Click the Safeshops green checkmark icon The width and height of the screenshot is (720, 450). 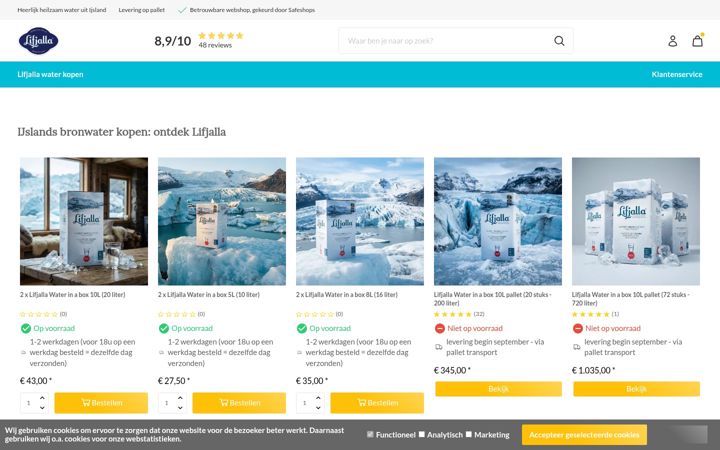[x=182, y=10]
